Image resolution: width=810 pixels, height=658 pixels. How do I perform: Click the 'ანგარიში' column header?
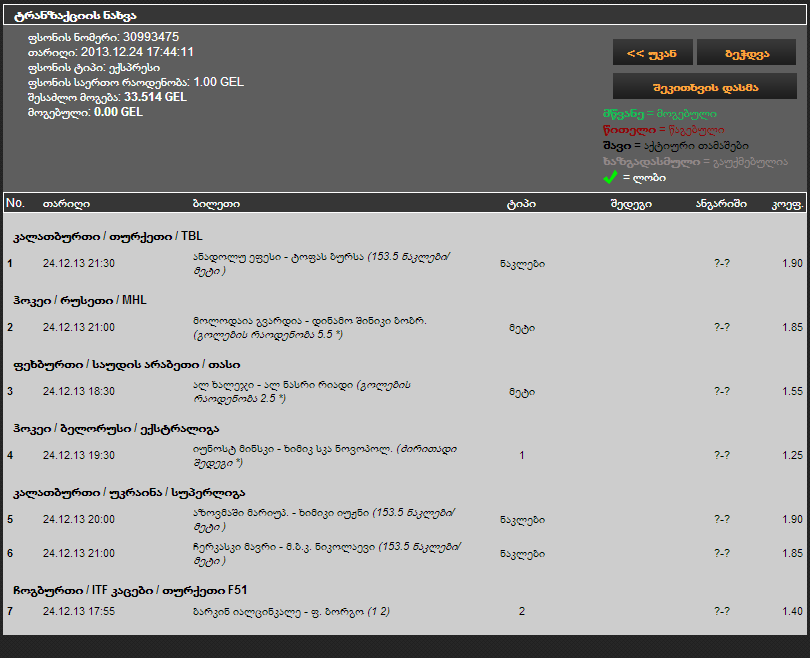721,204
